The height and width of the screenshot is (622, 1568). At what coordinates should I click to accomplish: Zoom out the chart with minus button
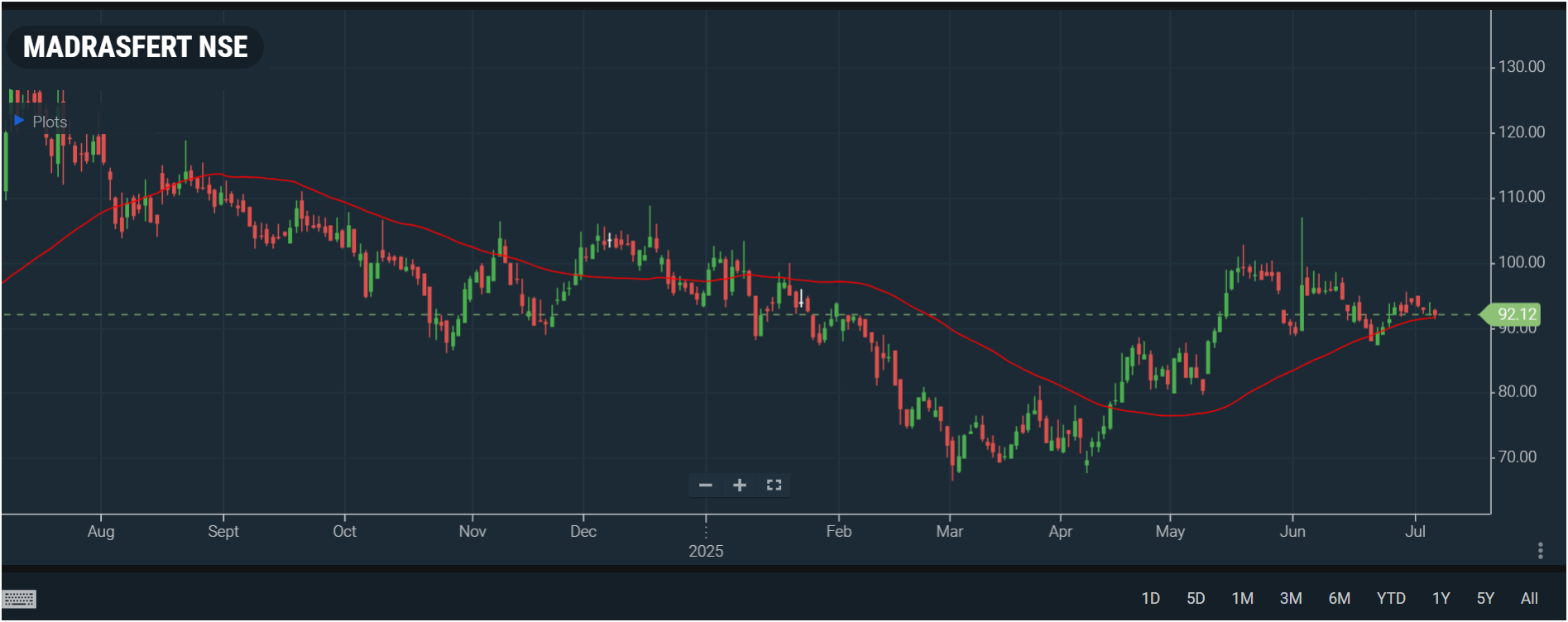pos(706,485)
